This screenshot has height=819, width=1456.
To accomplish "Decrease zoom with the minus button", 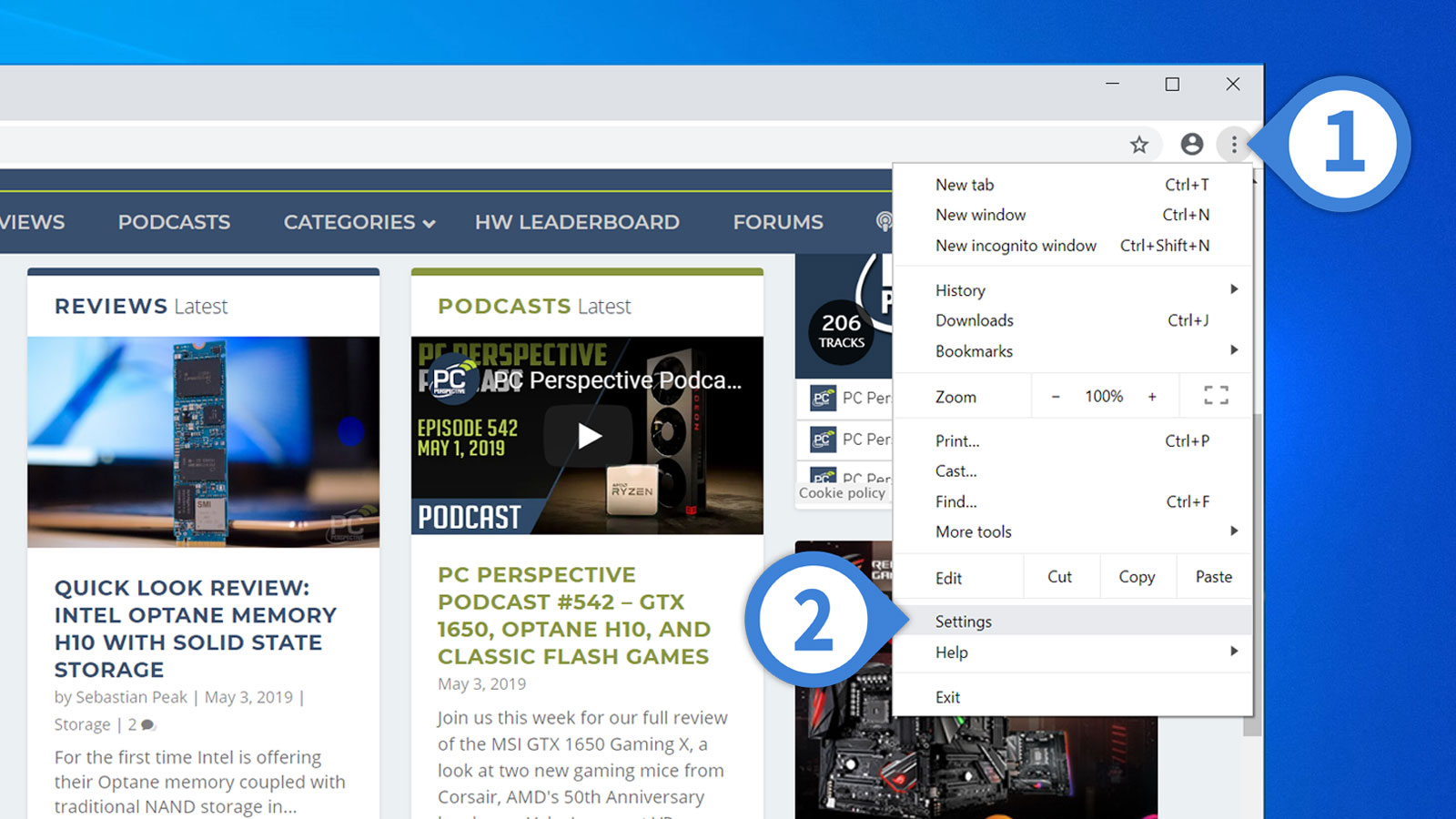I will 1056,397.
